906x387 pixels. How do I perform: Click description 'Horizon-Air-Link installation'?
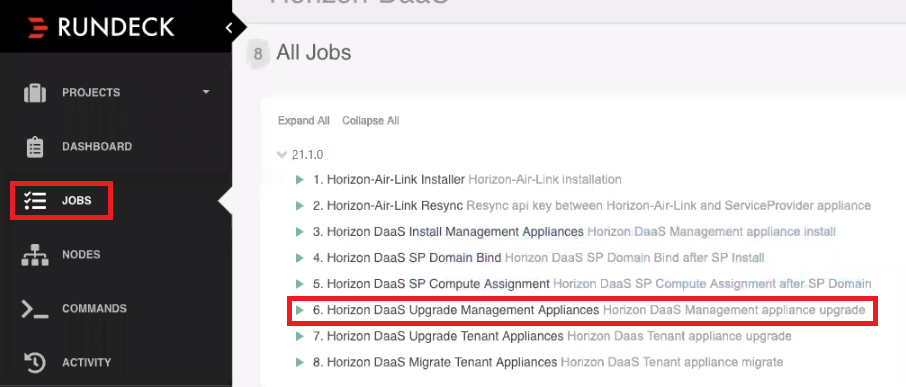tap(545, 180)
